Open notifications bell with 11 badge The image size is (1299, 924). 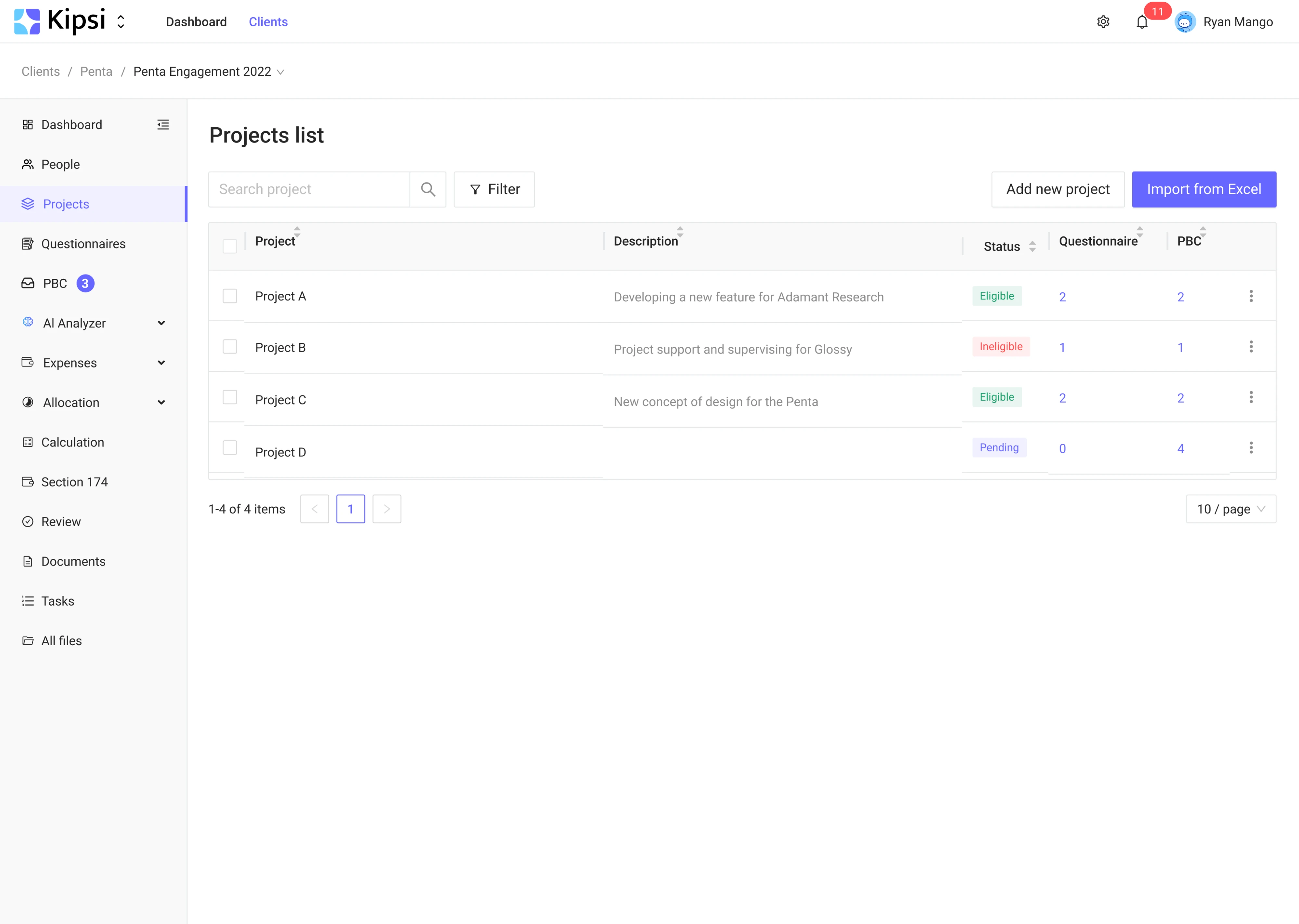point(1142,22)
